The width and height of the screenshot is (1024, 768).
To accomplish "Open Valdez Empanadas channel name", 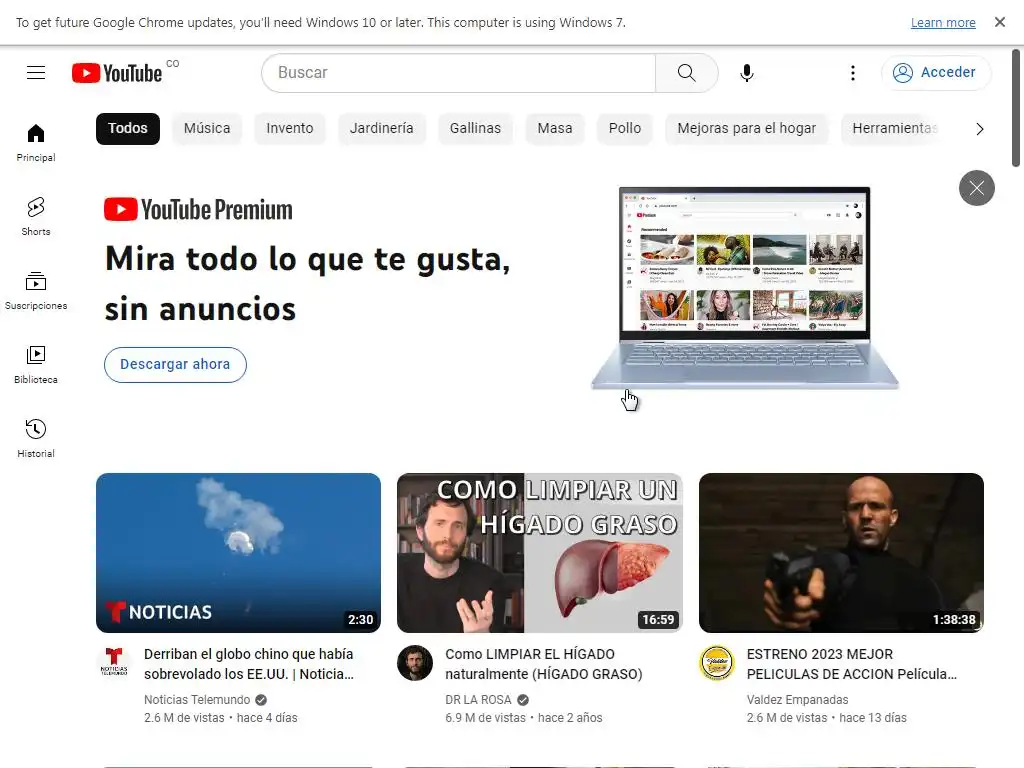I will [797, 699].
